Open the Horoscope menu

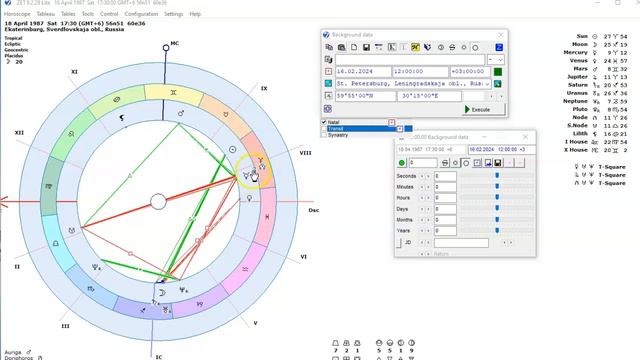pos(17,14)
